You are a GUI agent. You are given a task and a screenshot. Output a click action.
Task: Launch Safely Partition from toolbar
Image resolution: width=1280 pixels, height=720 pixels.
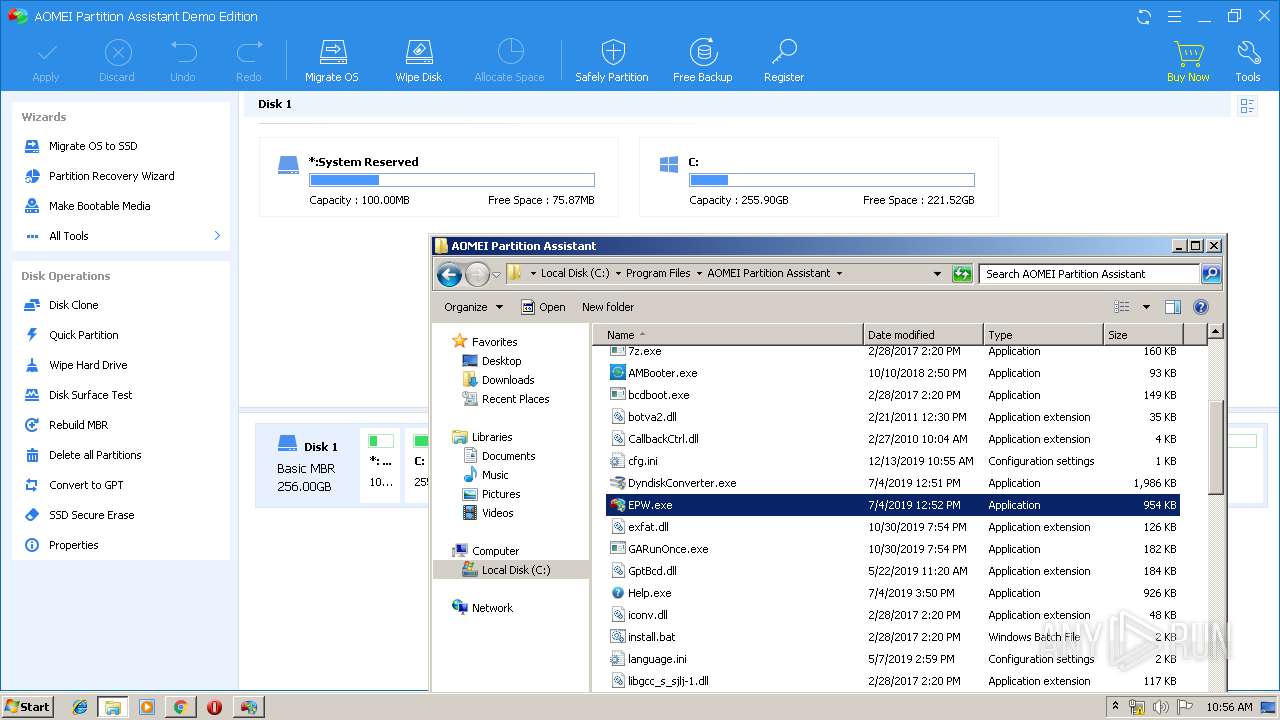612,61
